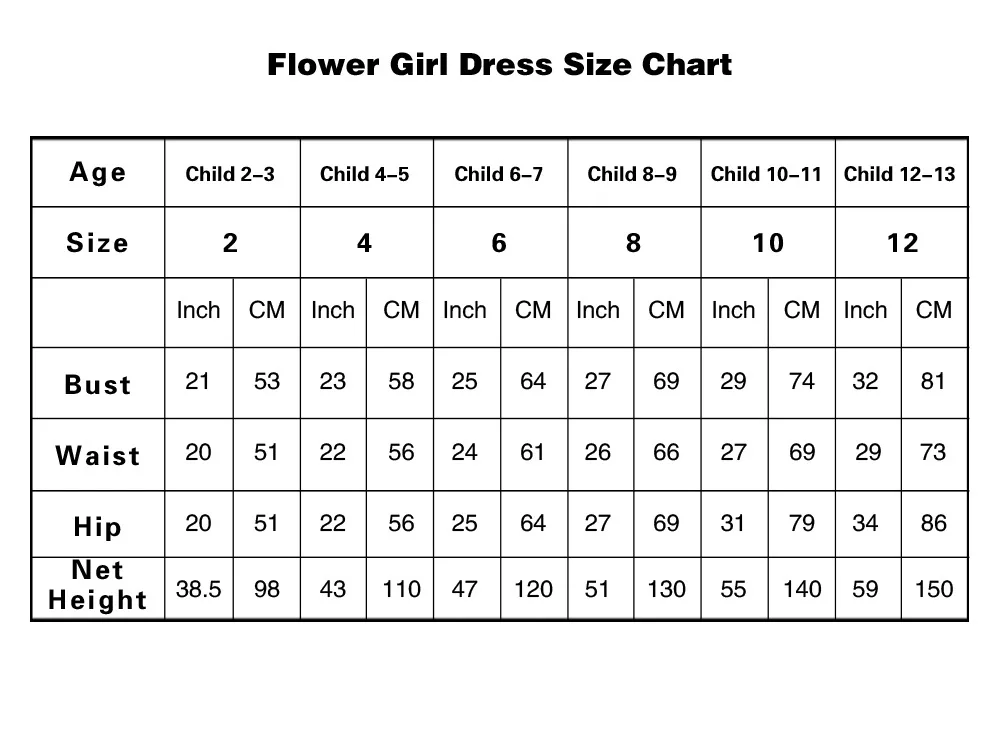Click the size 4 cell
Image resolution: width=1000 pixels, height=742 pixels.
(x=365, y=243)
